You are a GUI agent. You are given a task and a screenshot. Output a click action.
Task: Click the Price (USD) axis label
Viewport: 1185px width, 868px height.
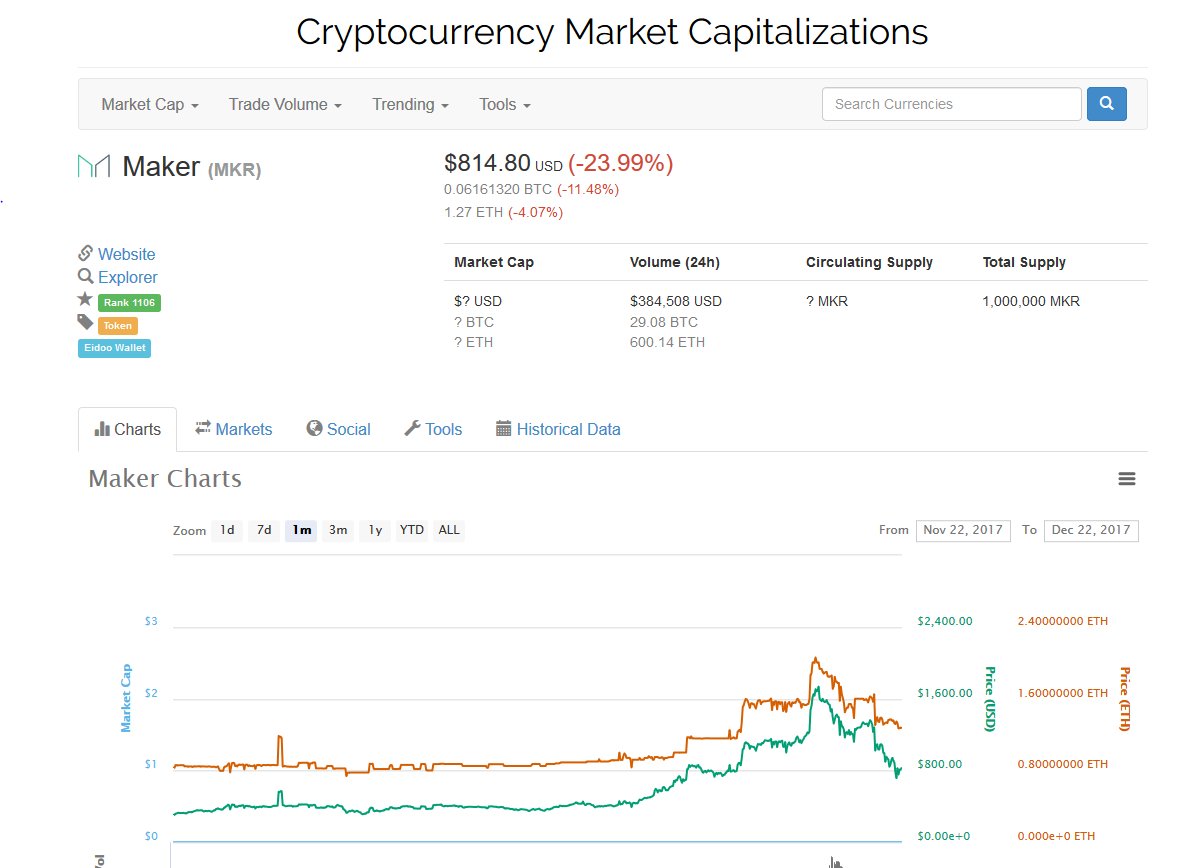pos(989,699)
